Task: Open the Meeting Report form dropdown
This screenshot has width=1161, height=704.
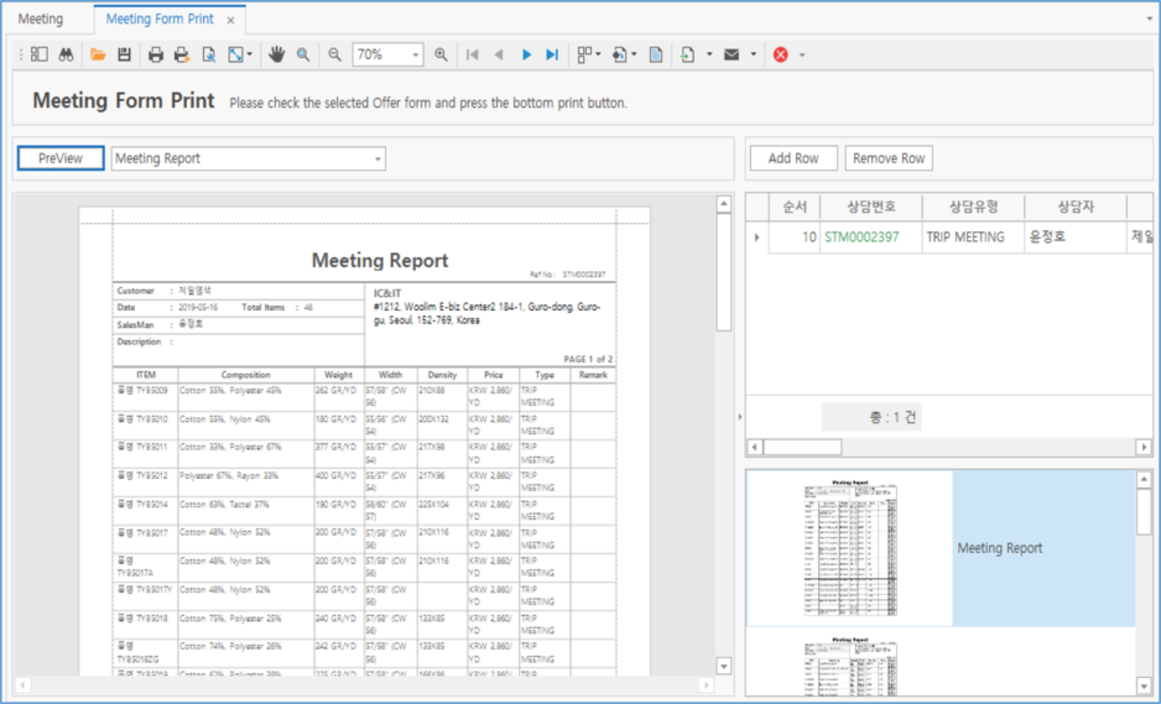Action: 377,159
